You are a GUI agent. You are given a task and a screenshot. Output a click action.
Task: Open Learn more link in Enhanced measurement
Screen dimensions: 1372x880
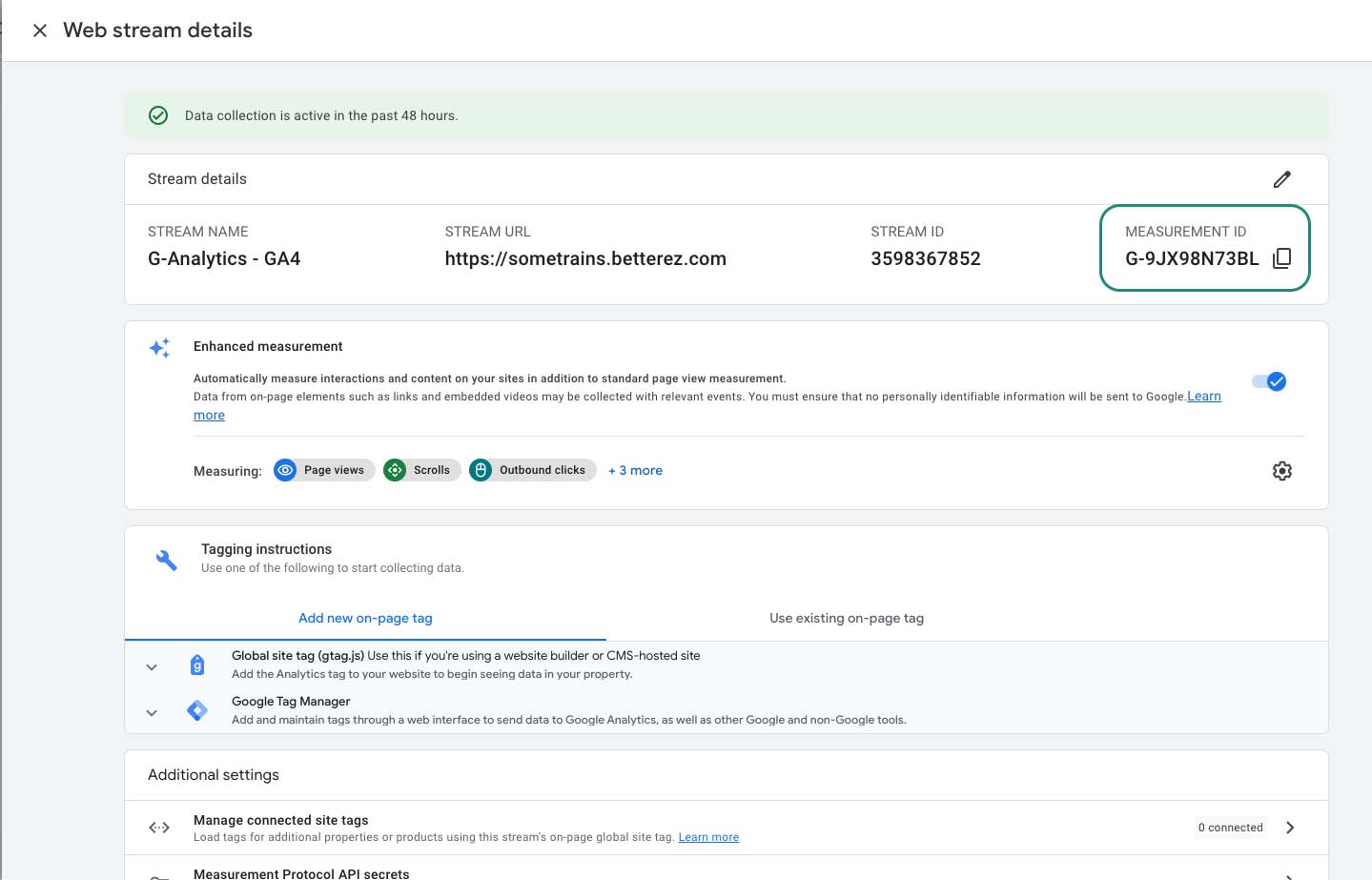click(x=1203, y=397)
